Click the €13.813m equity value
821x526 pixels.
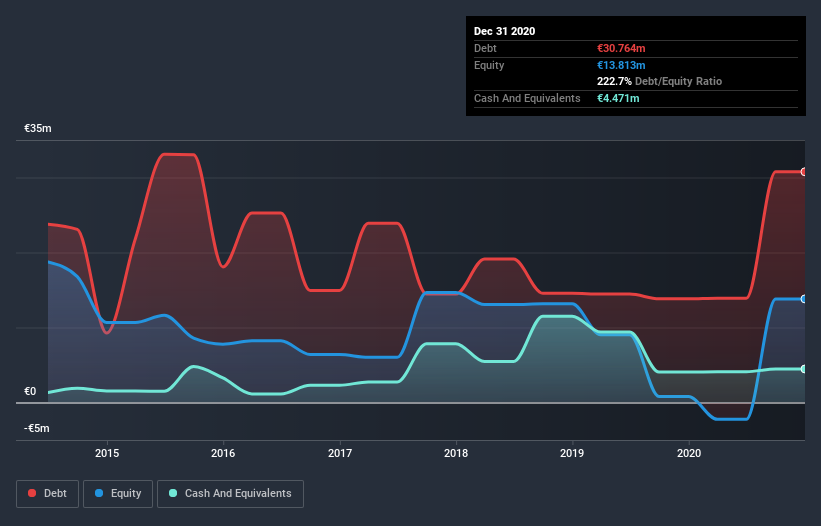click(x=621, y=65)
